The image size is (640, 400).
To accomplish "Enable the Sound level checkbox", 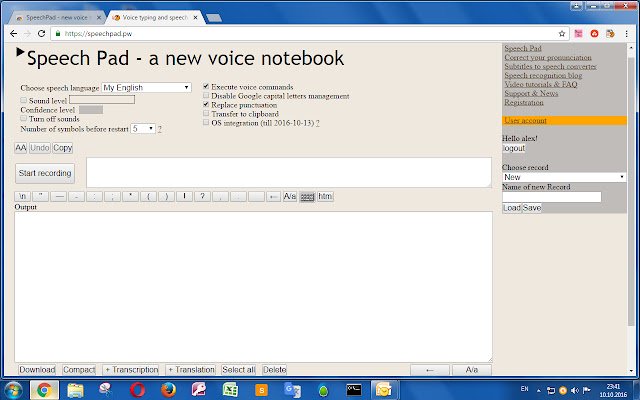I will (24, 100).
